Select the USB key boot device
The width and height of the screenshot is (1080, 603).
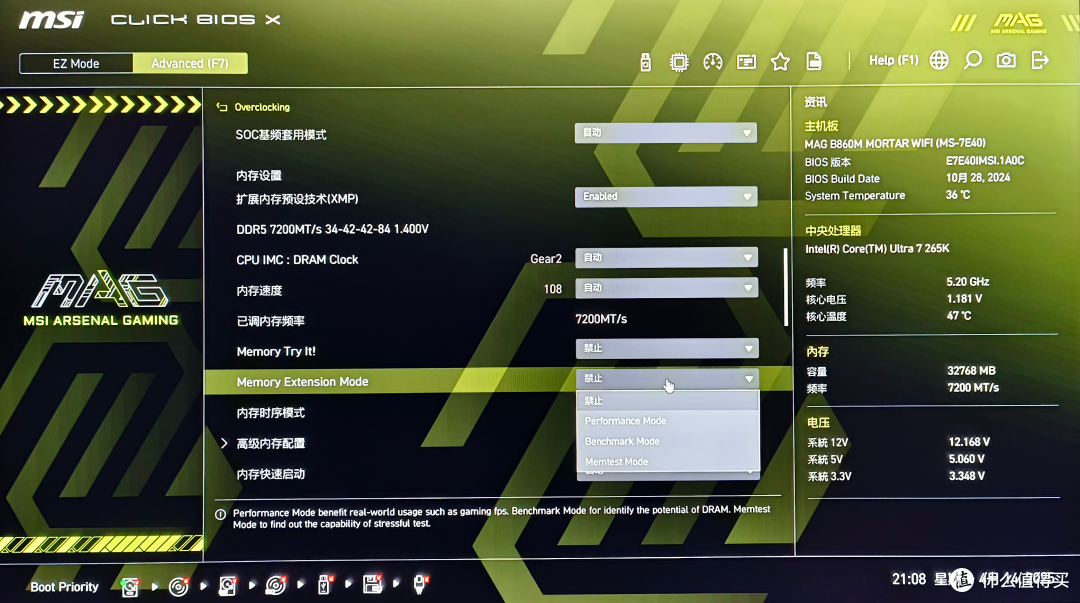[x=324, y=585]
